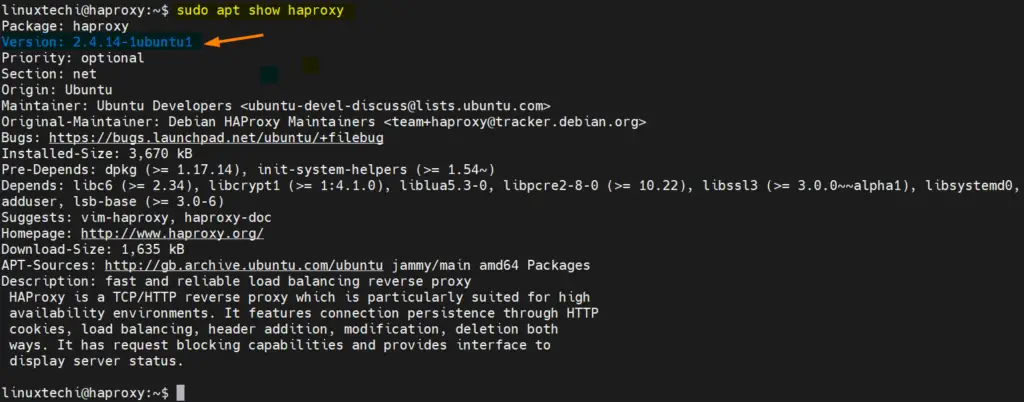
Task: Click the Package: haproxy line
Action: (x=65, y=26)
